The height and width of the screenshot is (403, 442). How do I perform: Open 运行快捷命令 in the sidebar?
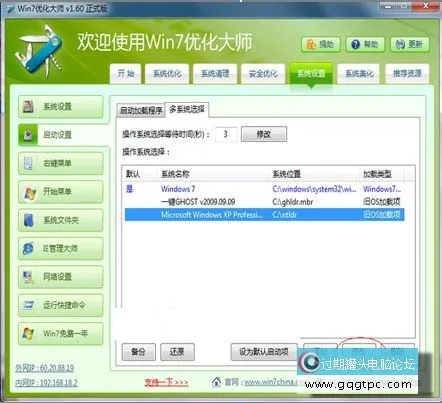click(61, 305)
